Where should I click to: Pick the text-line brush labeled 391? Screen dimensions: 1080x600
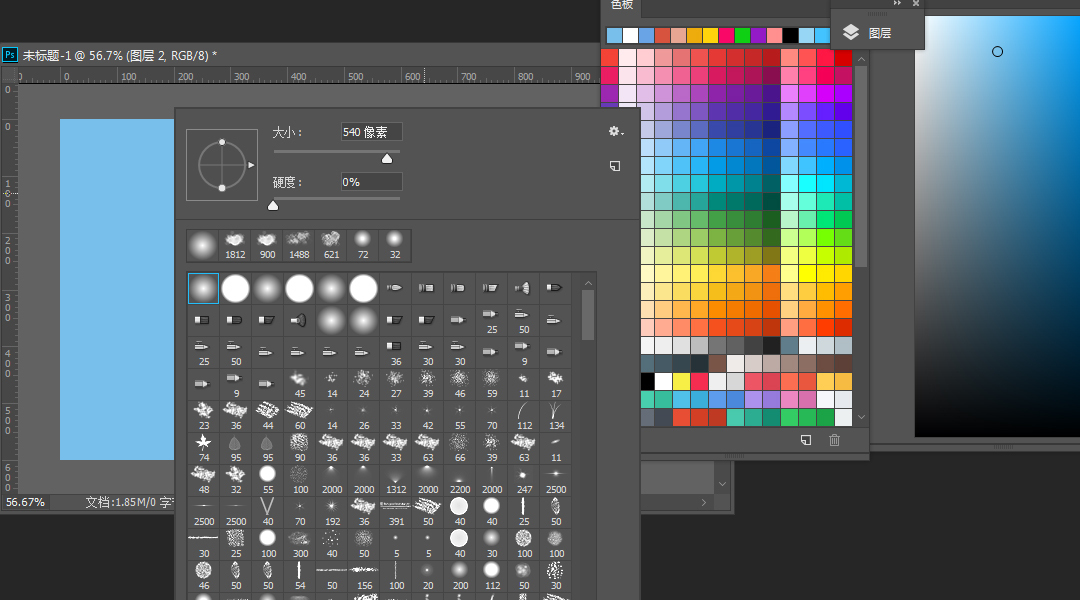tap(396, 512)
